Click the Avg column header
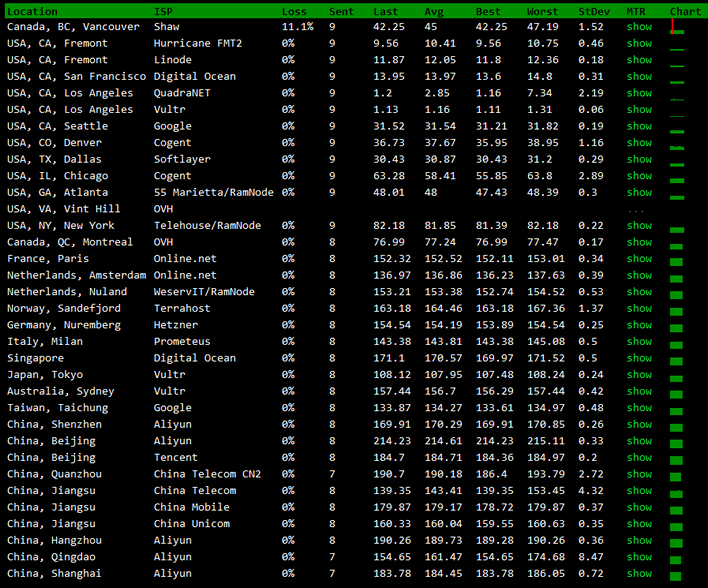 (433, 11)
